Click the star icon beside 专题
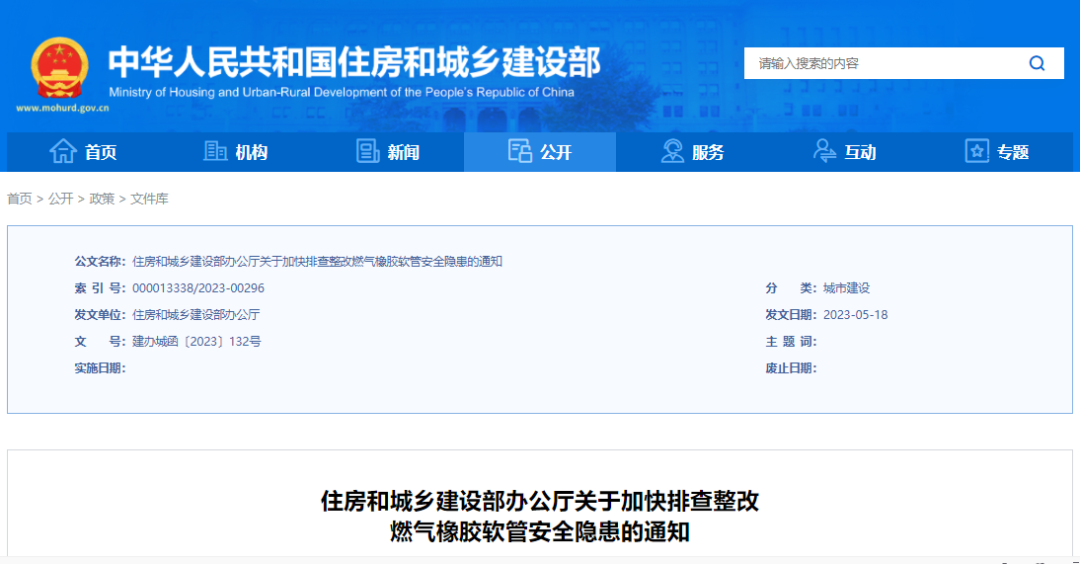 click(x=977, y=151)
